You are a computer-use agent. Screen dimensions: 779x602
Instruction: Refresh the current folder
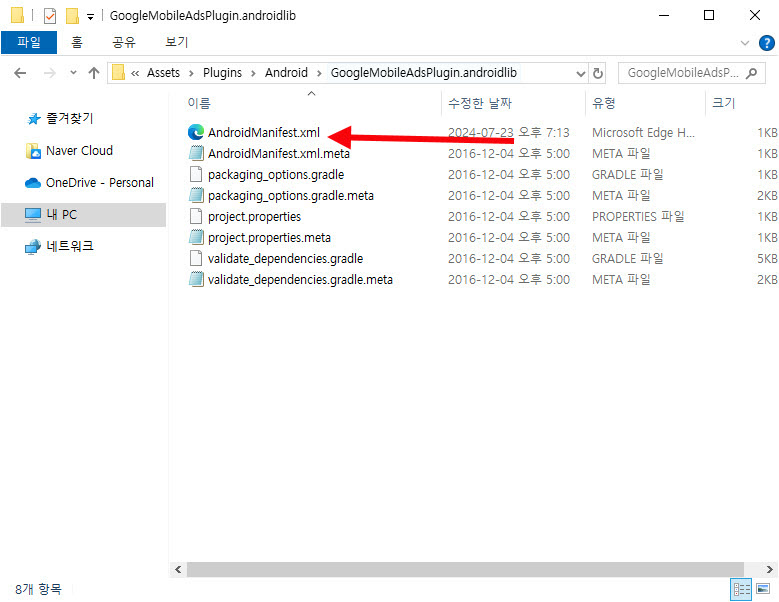(x=598, y=74)
